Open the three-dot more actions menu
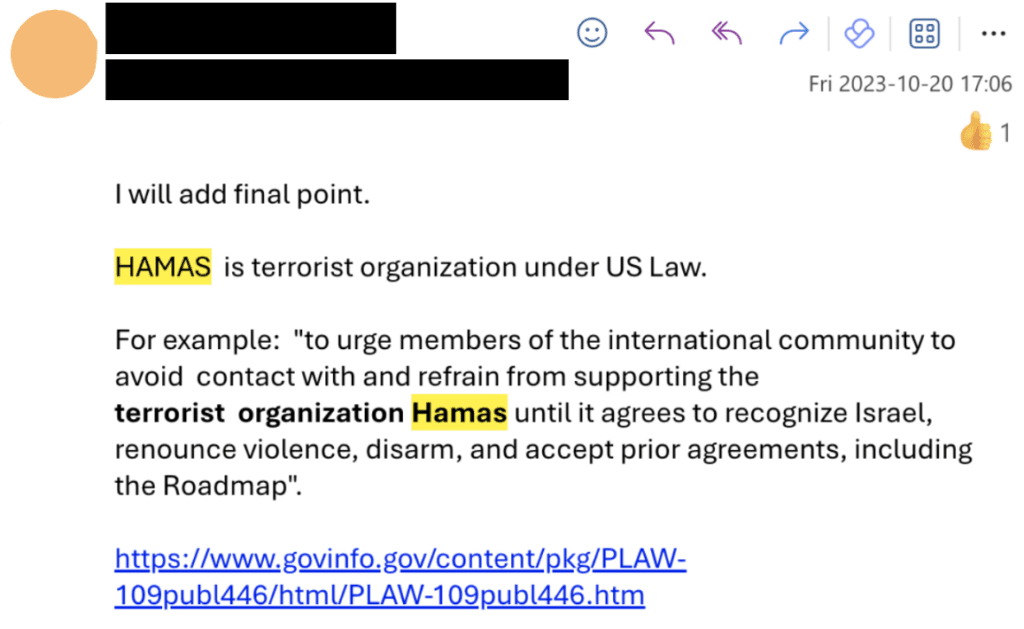 point(993,33)
